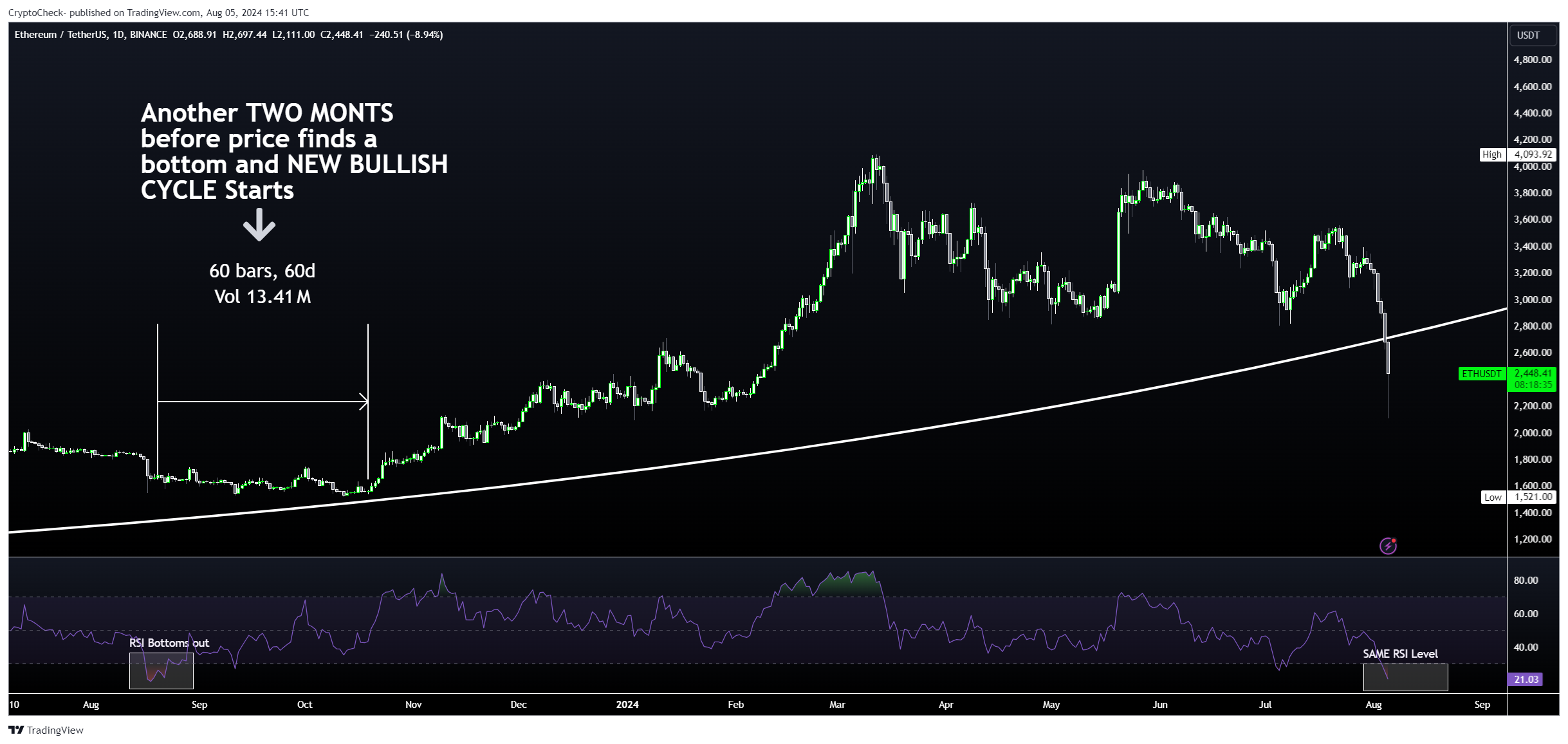Screen dimensions: 1568x744
Task: Click the Another TWO MONTS annotation text
Action: pos(294,151)
